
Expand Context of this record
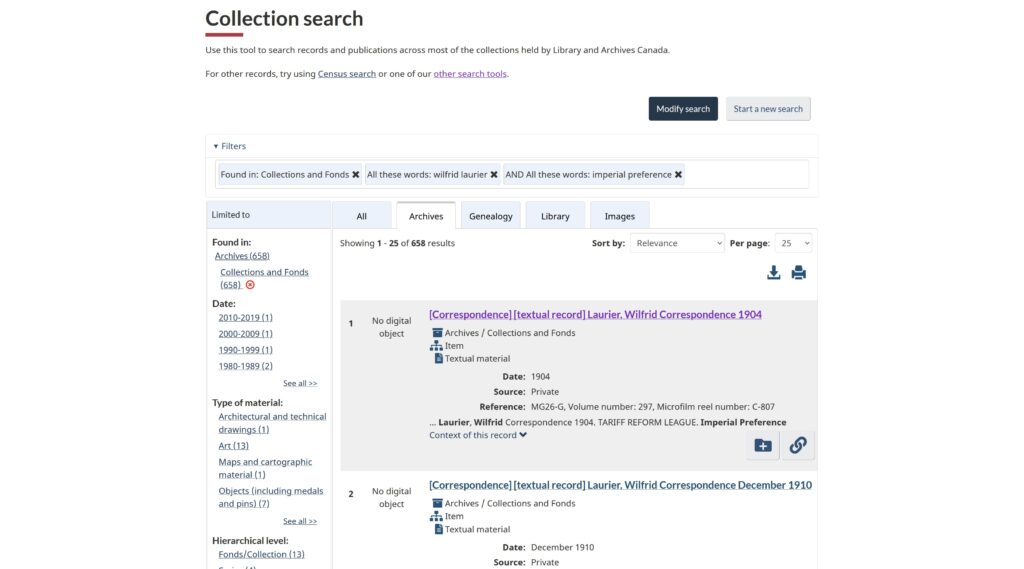(478, 435)
